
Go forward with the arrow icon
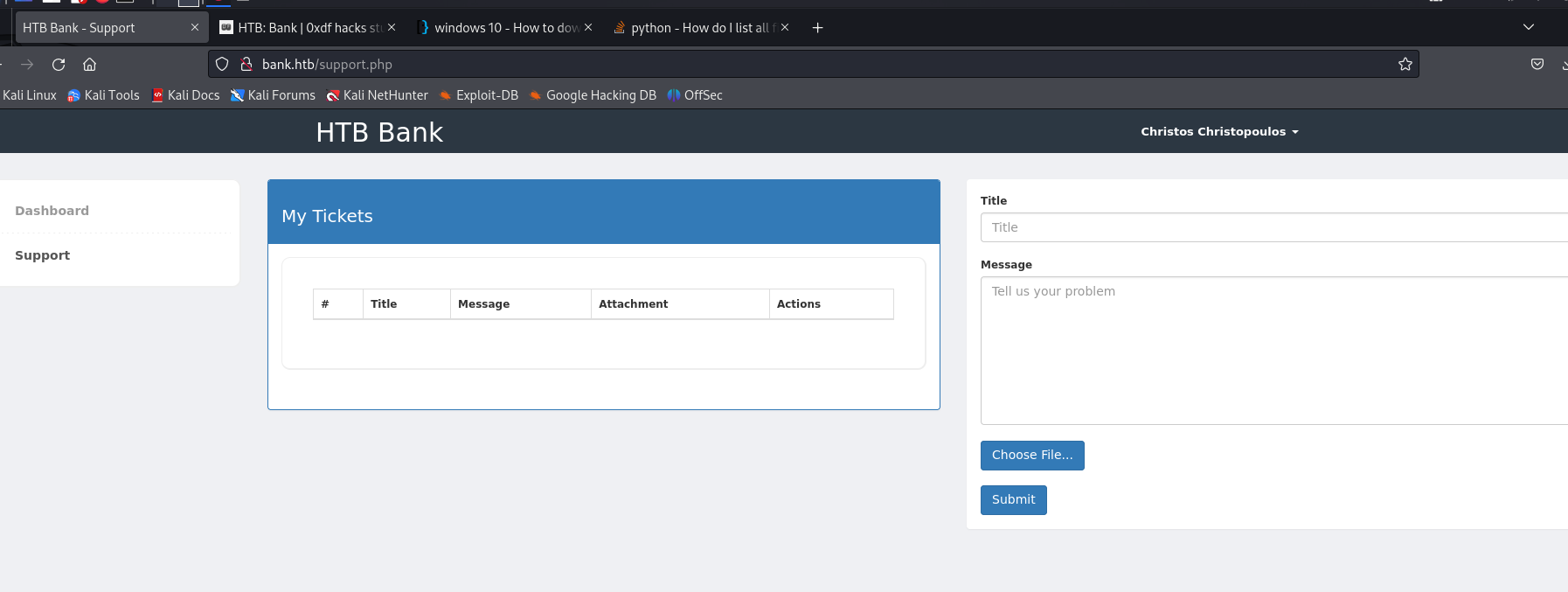[27, 65]
